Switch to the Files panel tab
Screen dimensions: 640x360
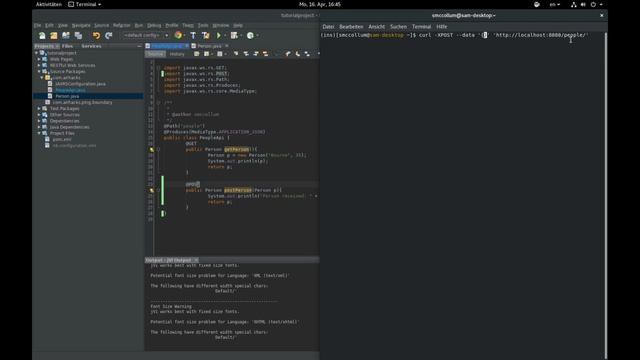pos(67,46)
